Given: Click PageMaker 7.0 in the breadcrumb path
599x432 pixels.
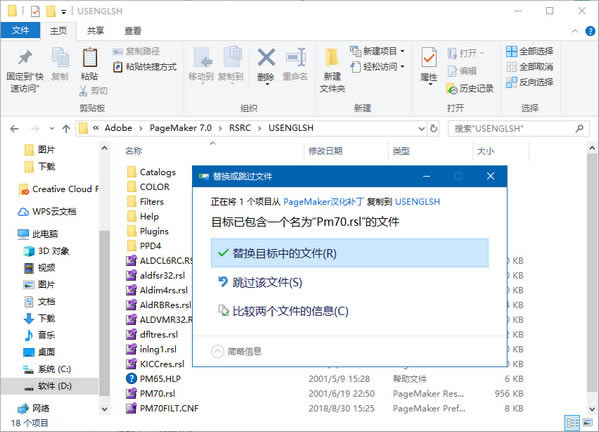Looking at the screenshot, I should tap(180, 128).
